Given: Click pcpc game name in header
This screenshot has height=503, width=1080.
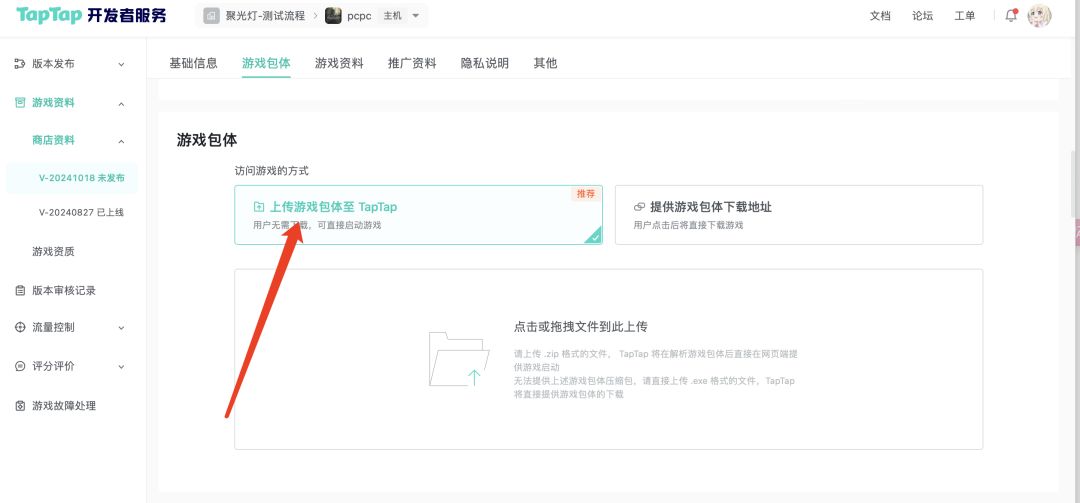Looking at the screenshot, I should tap(360, 16).
